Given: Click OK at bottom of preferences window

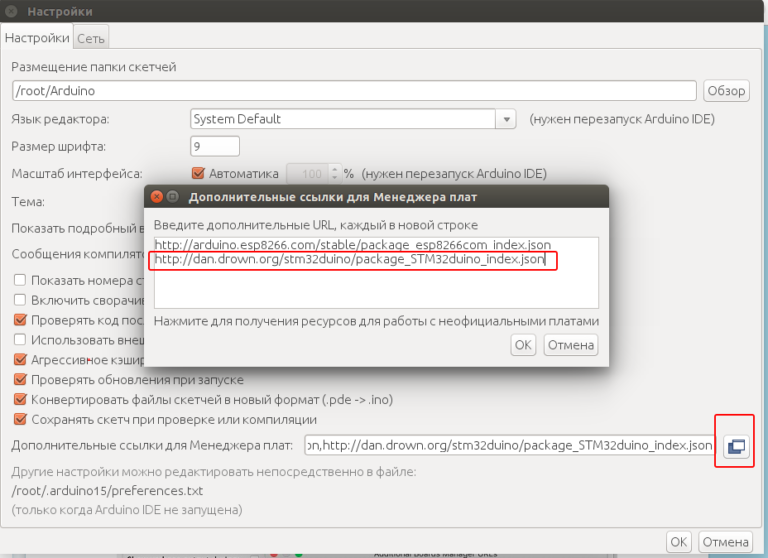Looking at the screenshot, I should [x=679, y=542].
